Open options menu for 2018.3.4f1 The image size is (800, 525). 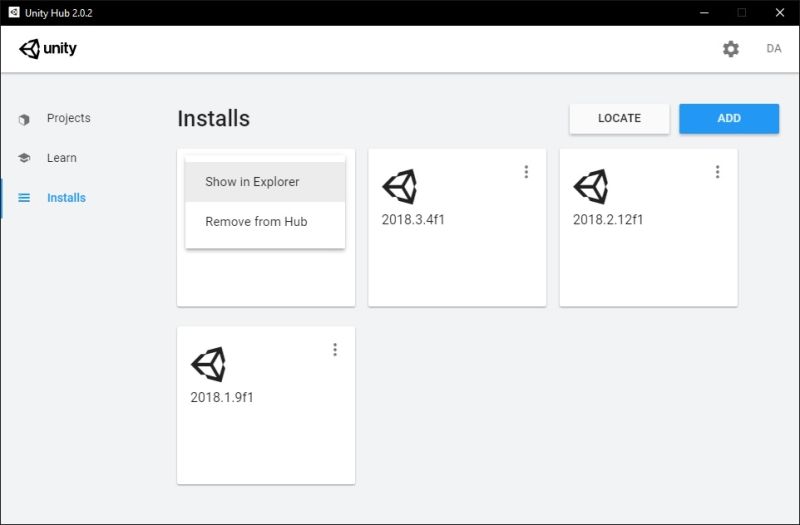pos(526,172)
